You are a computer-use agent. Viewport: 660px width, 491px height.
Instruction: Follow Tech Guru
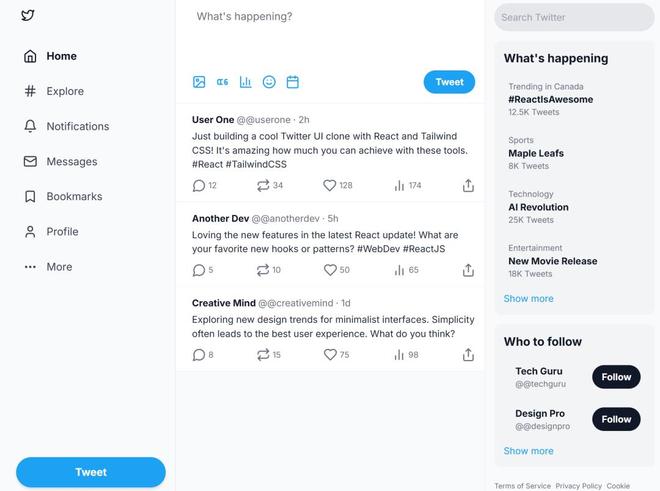616,377
